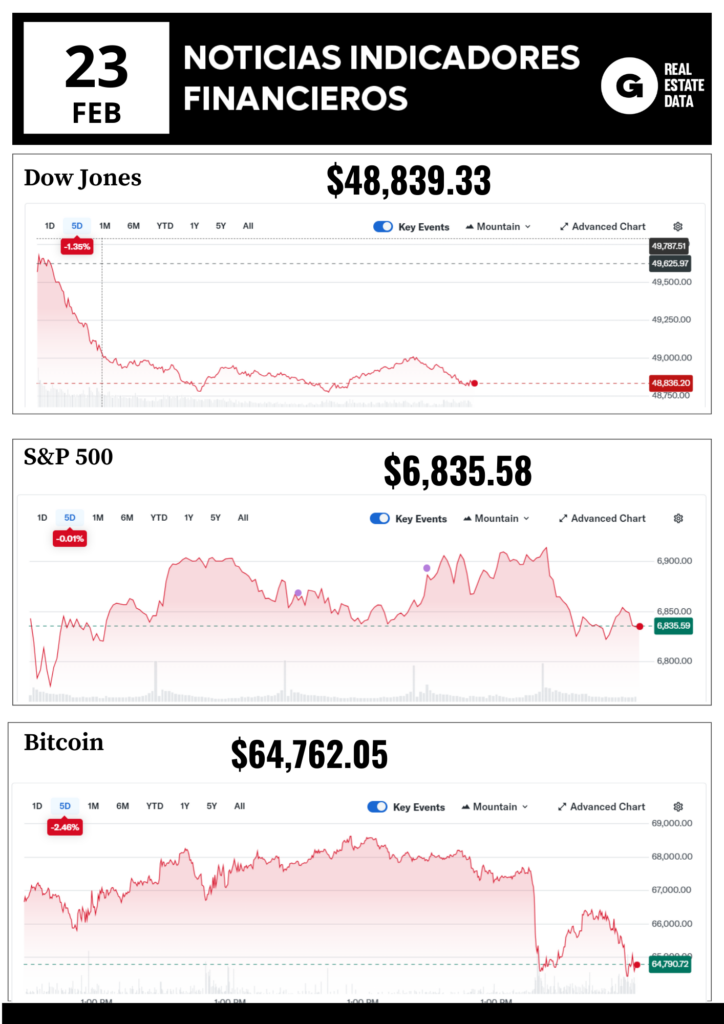The width and height of the screenshot is (724, 1024).
Task: Open Mountain chart type dropdown for S&P 500
Action: 496,519
